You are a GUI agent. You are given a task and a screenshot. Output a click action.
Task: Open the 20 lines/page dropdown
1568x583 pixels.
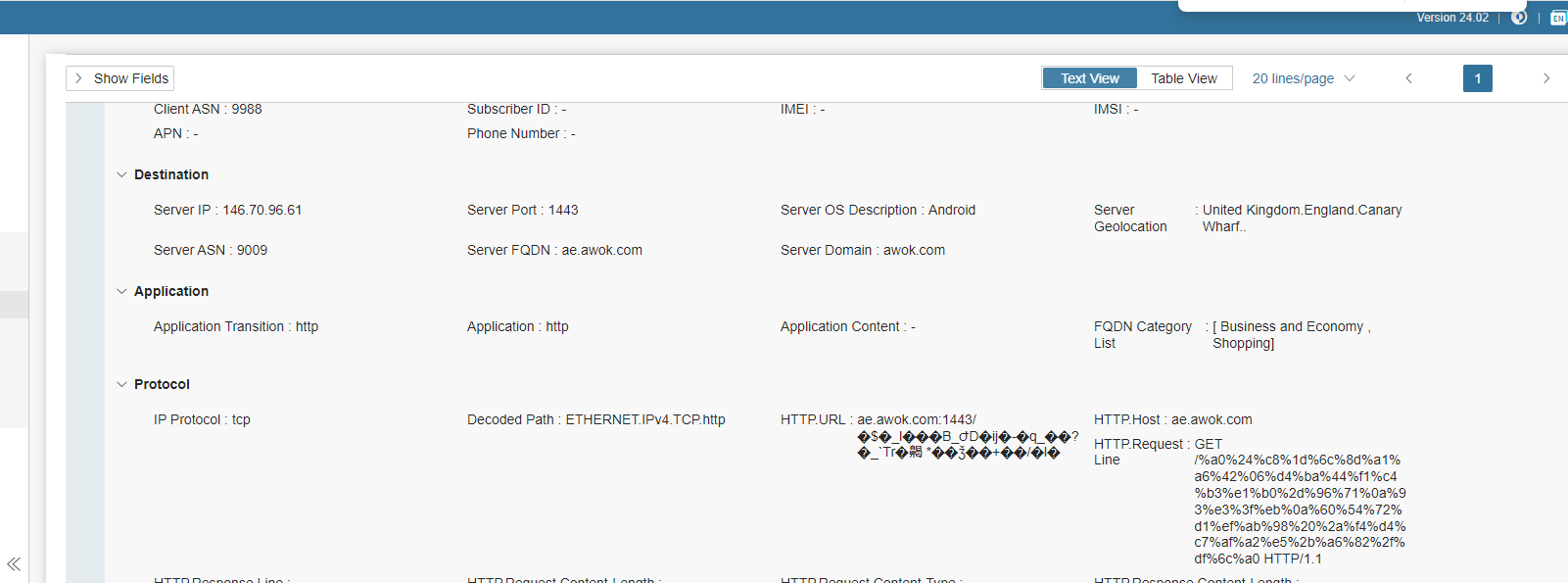tap(1303, 78)
